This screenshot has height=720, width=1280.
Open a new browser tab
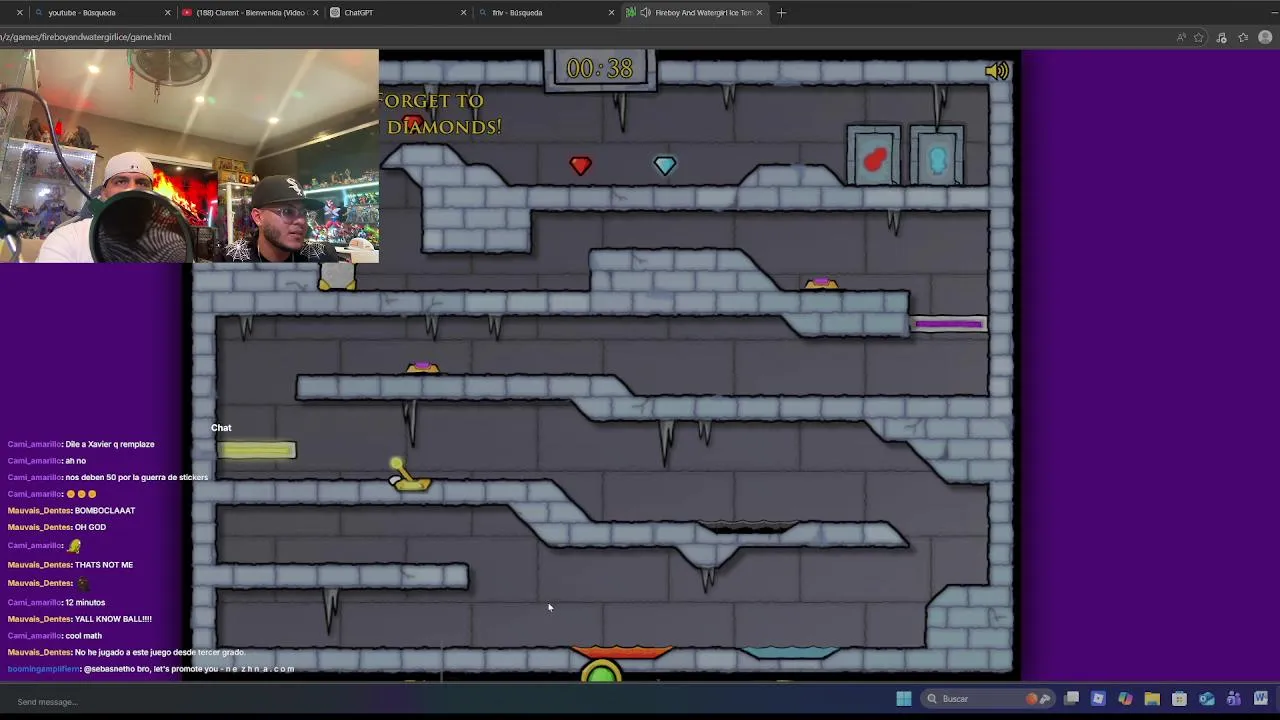tap(781, 13)
